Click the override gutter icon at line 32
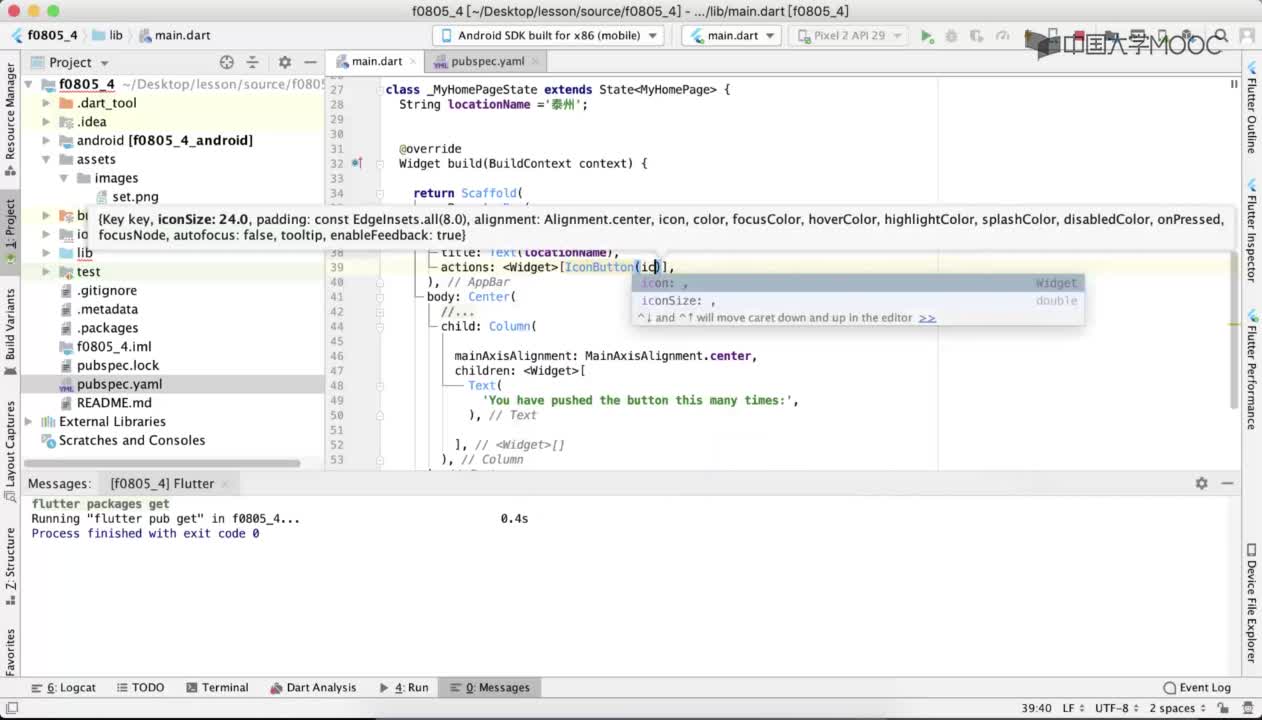The width and height of the screenshot is (1262, 720). 357,163
